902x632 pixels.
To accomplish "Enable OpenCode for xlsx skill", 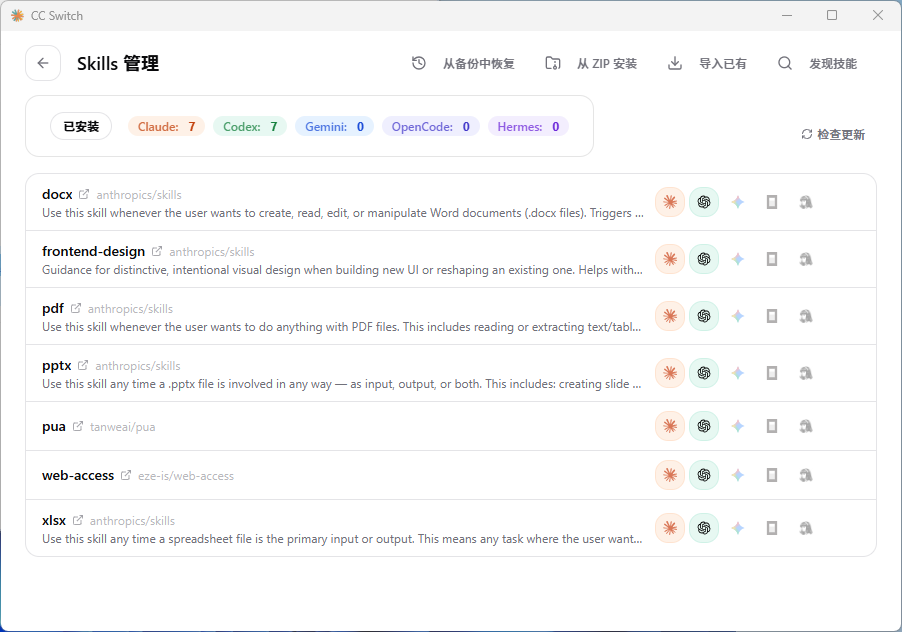I will tap(772, 528).
